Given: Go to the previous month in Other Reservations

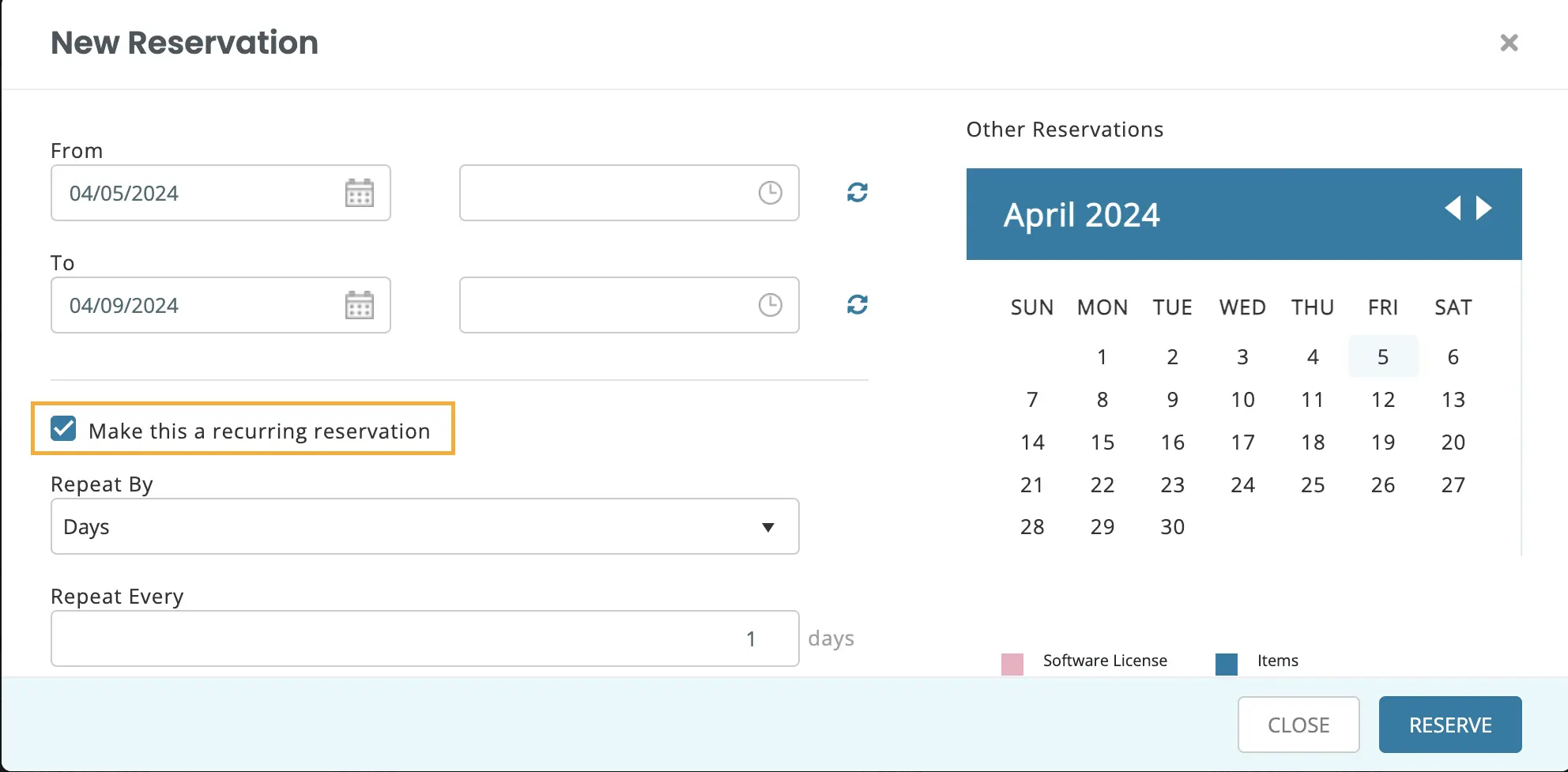Looking at the screenshot, I should [1453, 208].
